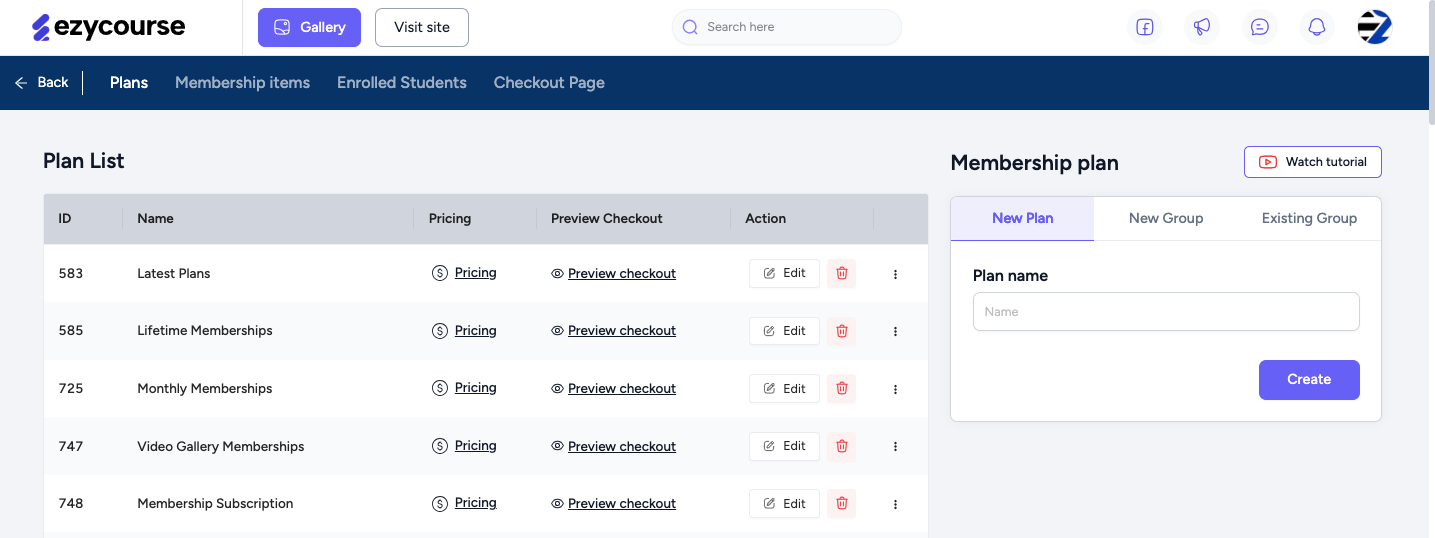The image size is (1435, 538).
Task: Open the chat messages icon
Action: [1260, 27]
